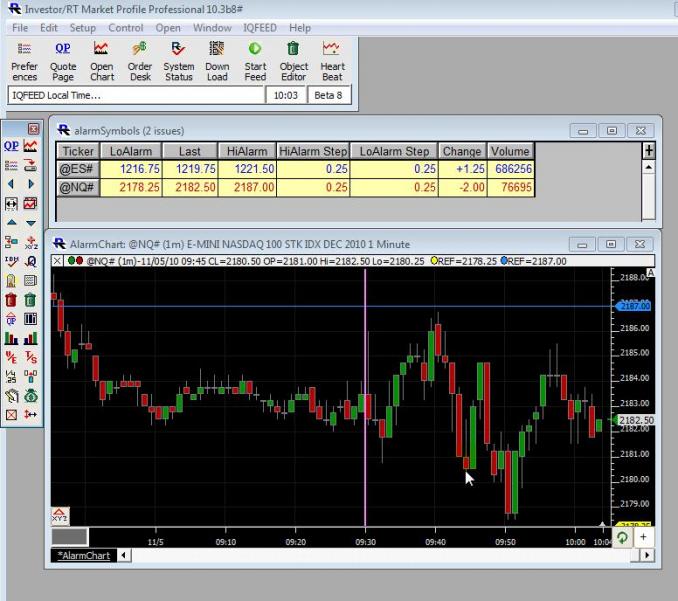Start a Down Load of data
678x601 pixels.
click(x=217, y=61)
